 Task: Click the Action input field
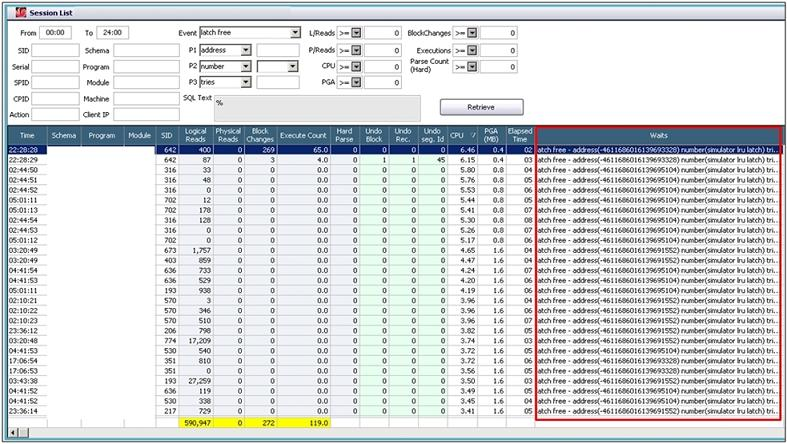[56, 114]
